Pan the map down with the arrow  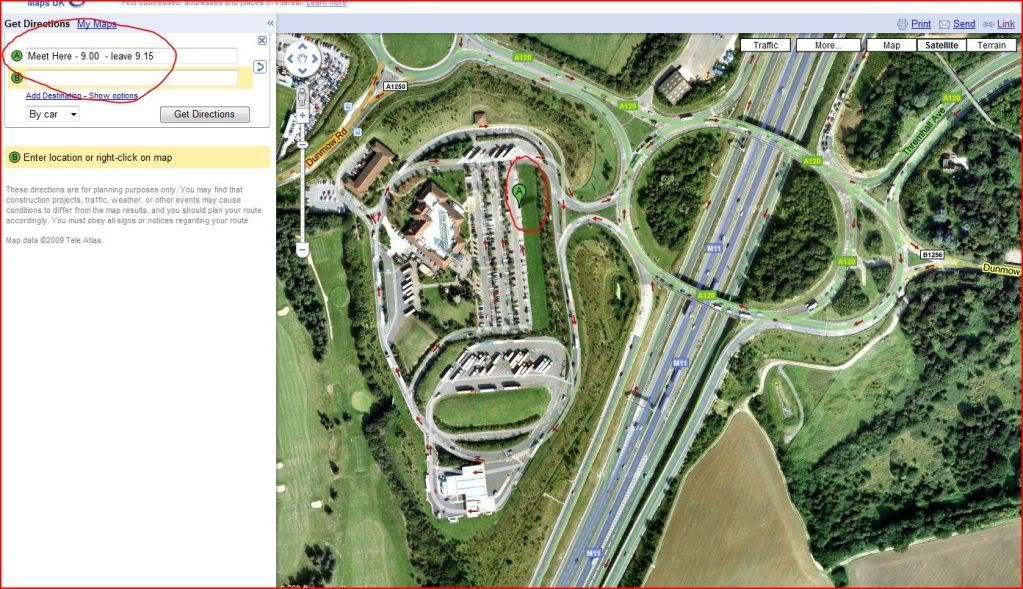(302, 70)
